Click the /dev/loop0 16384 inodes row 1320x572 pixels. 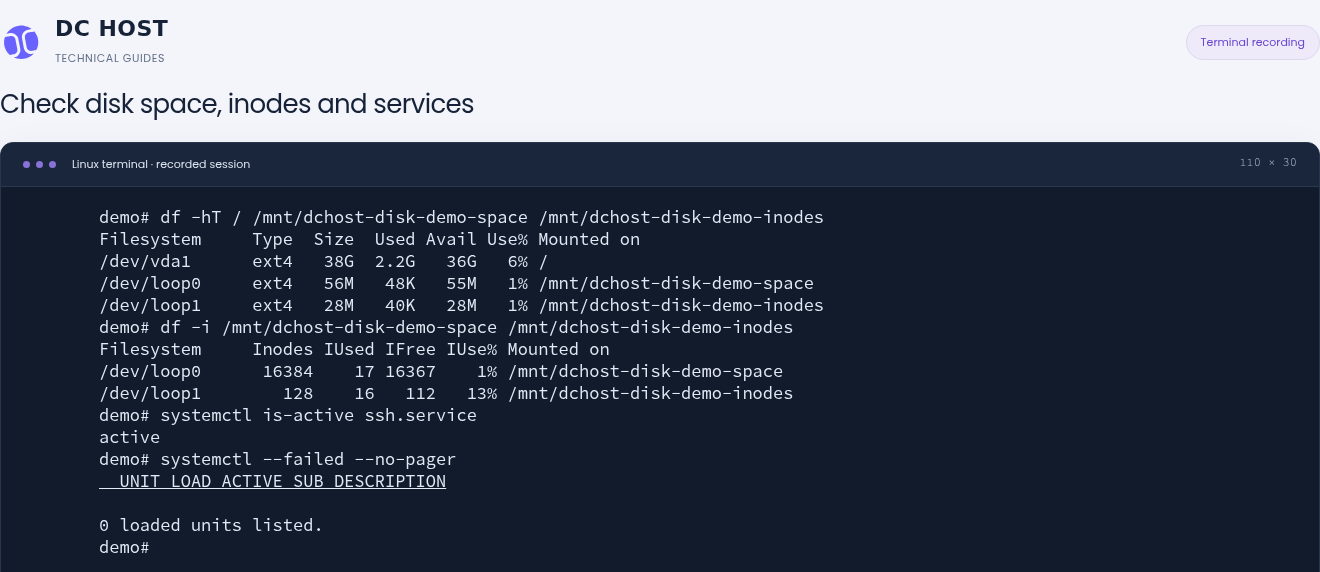tap(441, 371)
